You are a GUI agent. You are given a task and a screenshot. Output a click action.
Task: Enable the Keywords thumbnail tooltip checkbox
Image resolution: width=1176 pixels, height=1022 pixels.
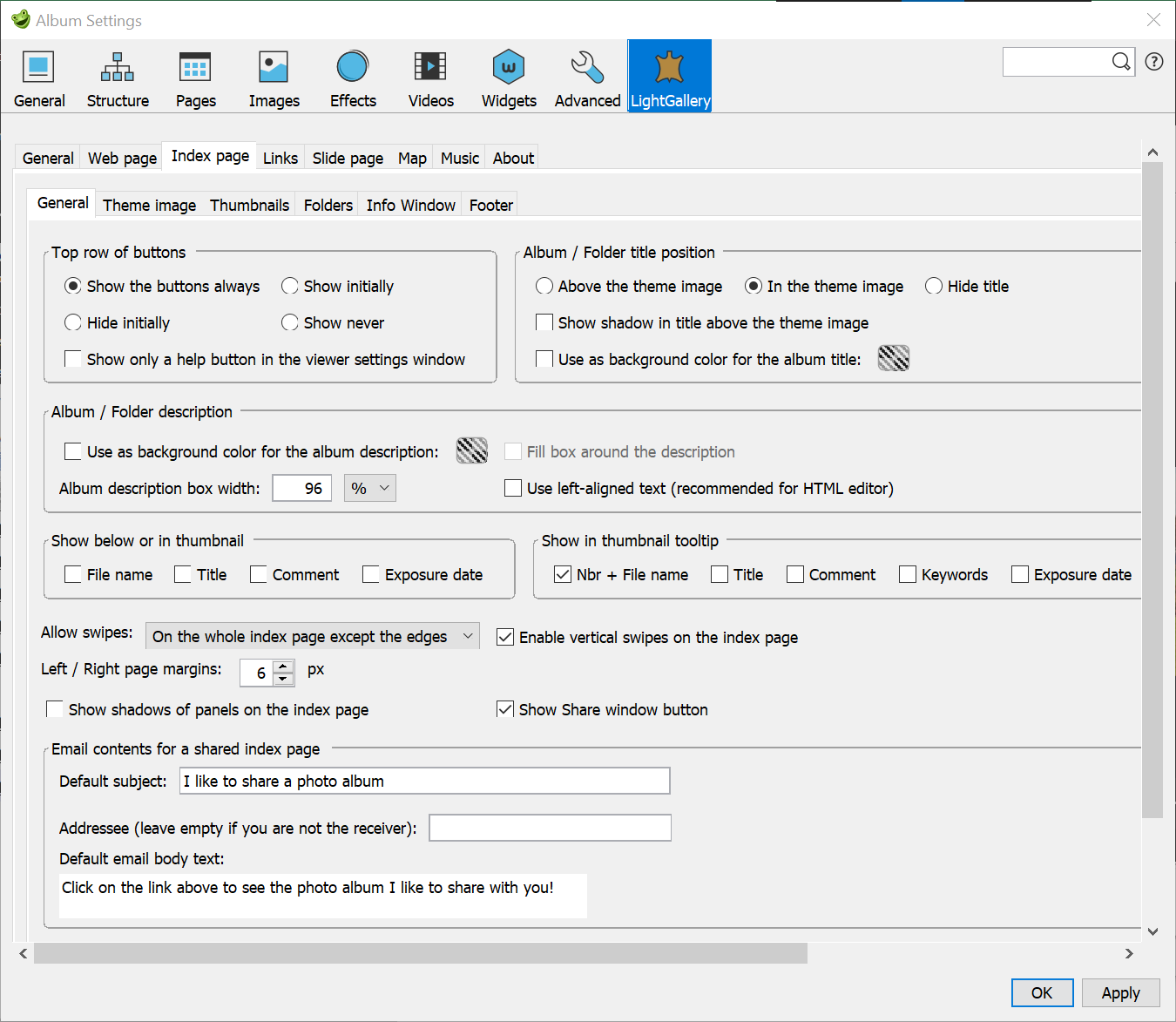tap(907, 574)
